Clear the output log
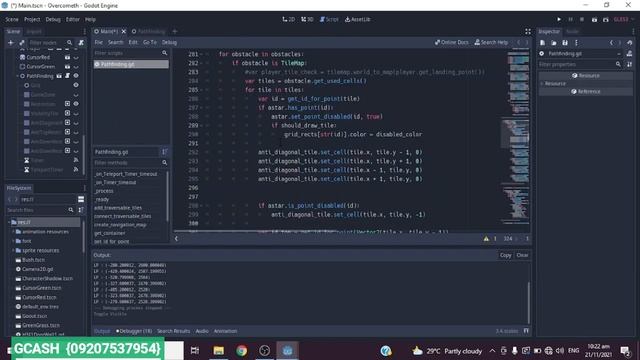 (x=522, y=255)
